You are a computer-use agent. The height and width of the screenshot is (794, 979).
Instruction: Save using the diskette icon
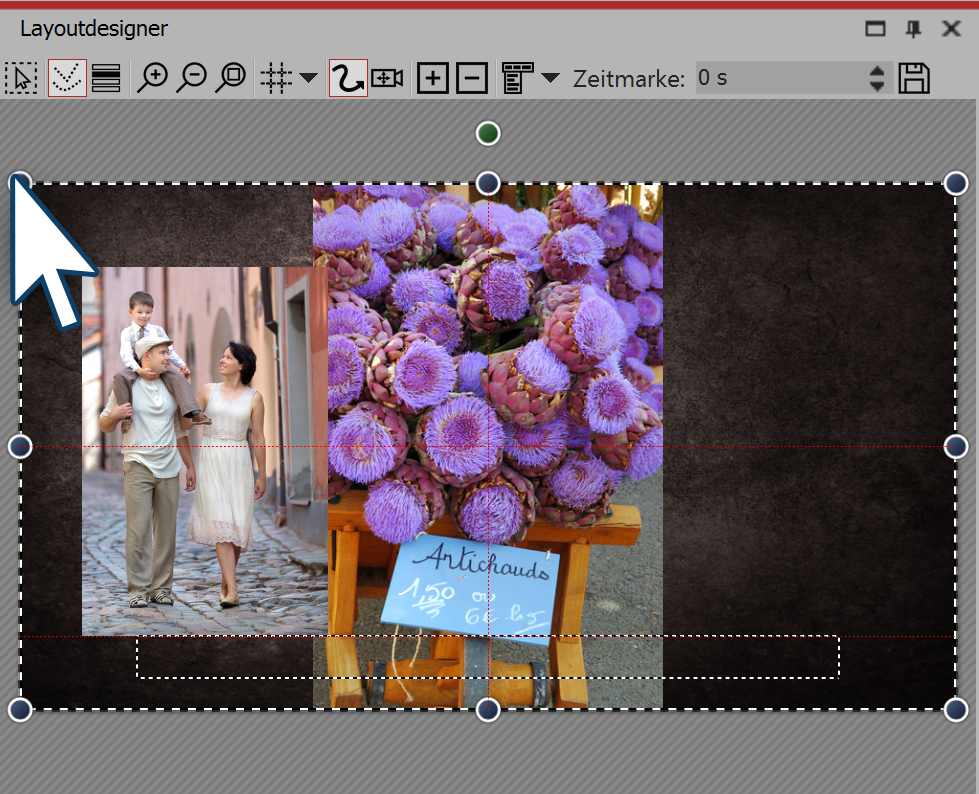913,77
